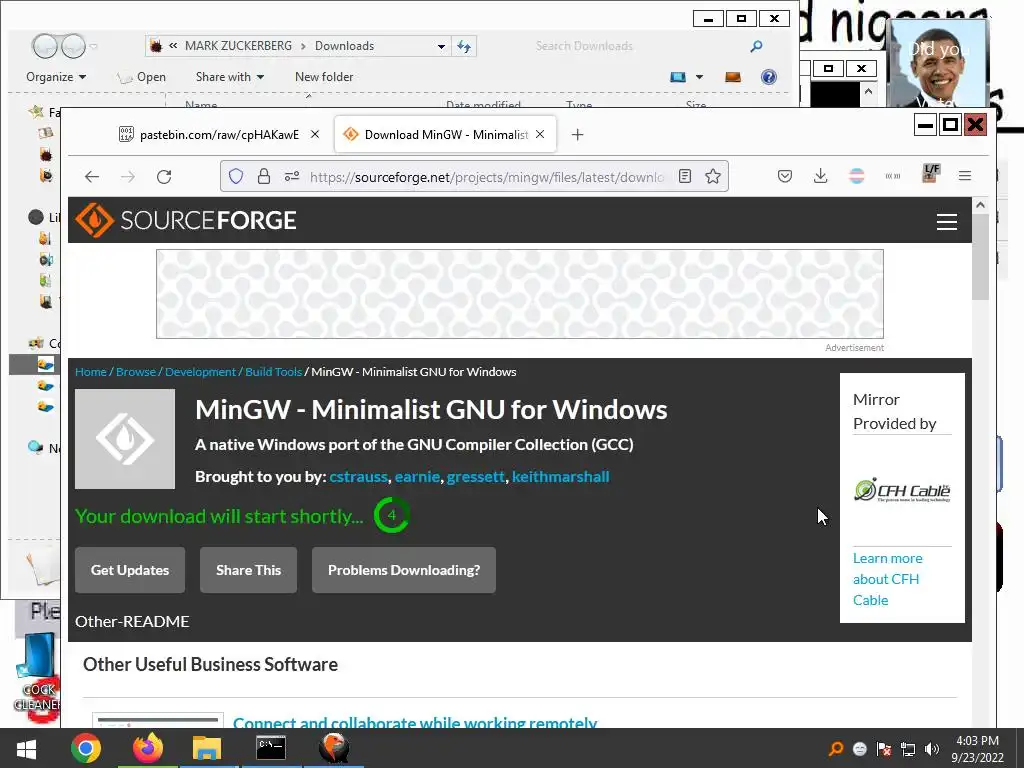1024x768 pixels.
Task: Bookmark this page with the star
Action: 713,176
